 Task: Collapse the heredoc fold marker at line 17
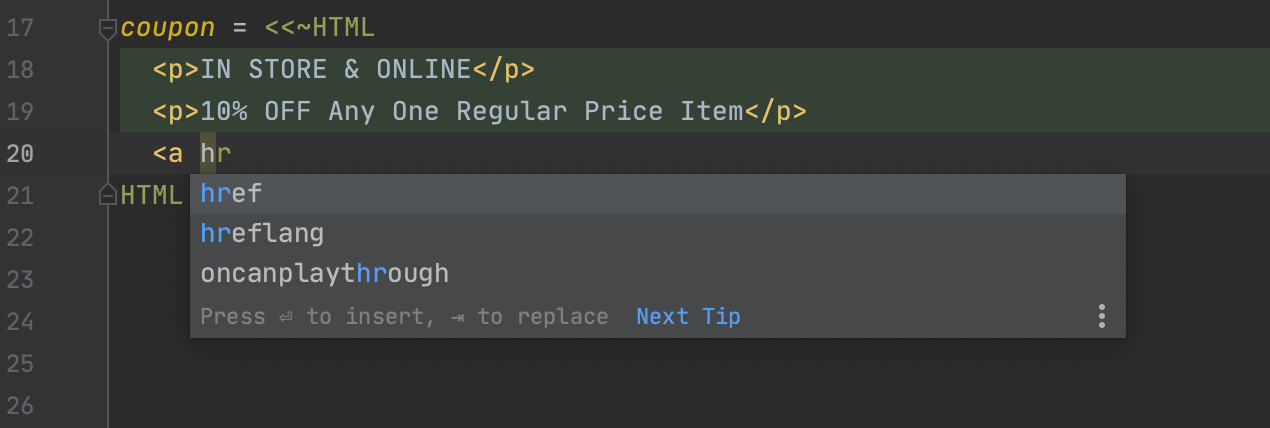coord(108,30)
